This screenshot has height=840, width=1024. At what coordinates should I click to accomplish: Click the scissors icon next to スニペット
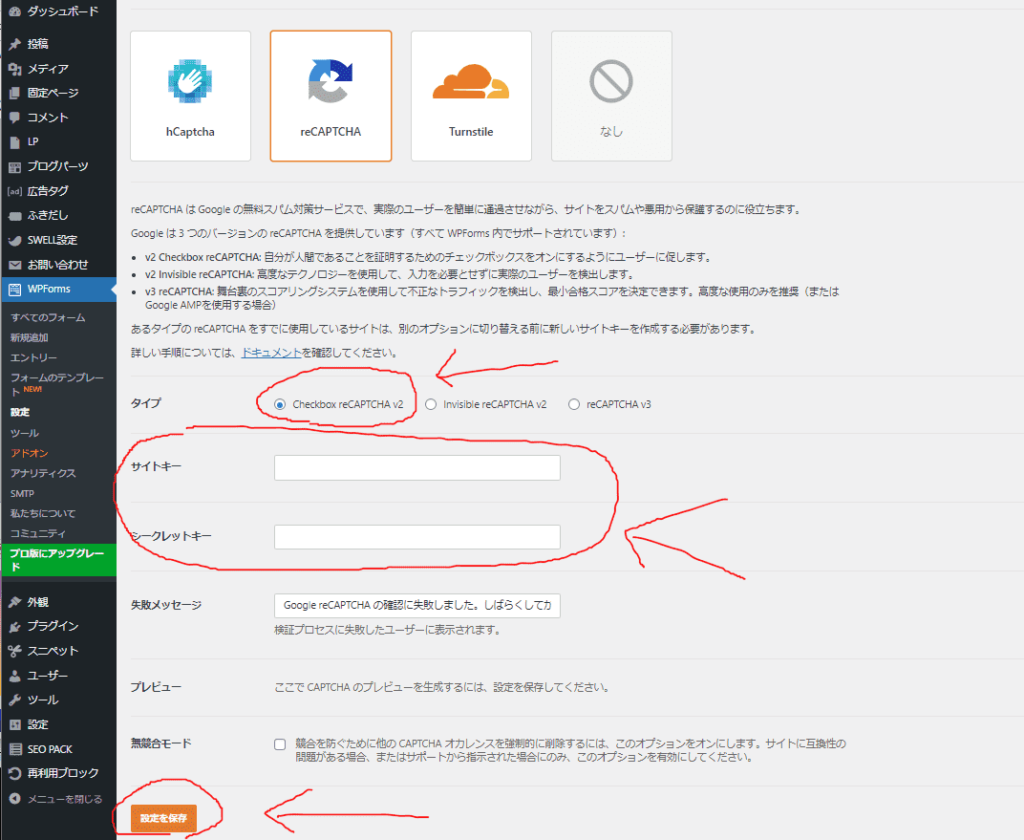[x=14, y=651]
